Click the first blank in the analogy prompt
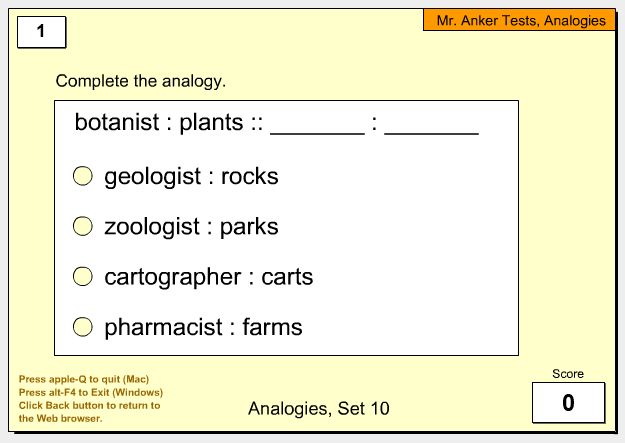This screenshot has height=443, width=625. point(317,128)
